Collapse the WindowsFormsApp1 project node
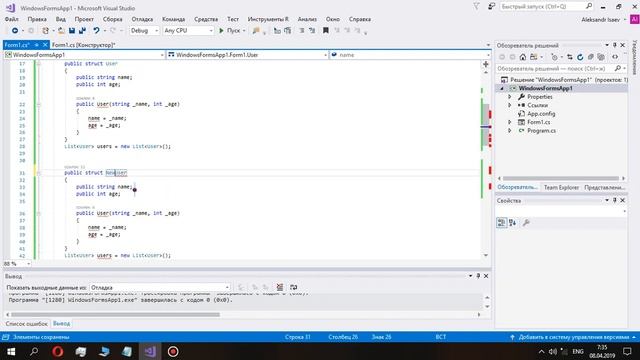 [x=502, y=89]
